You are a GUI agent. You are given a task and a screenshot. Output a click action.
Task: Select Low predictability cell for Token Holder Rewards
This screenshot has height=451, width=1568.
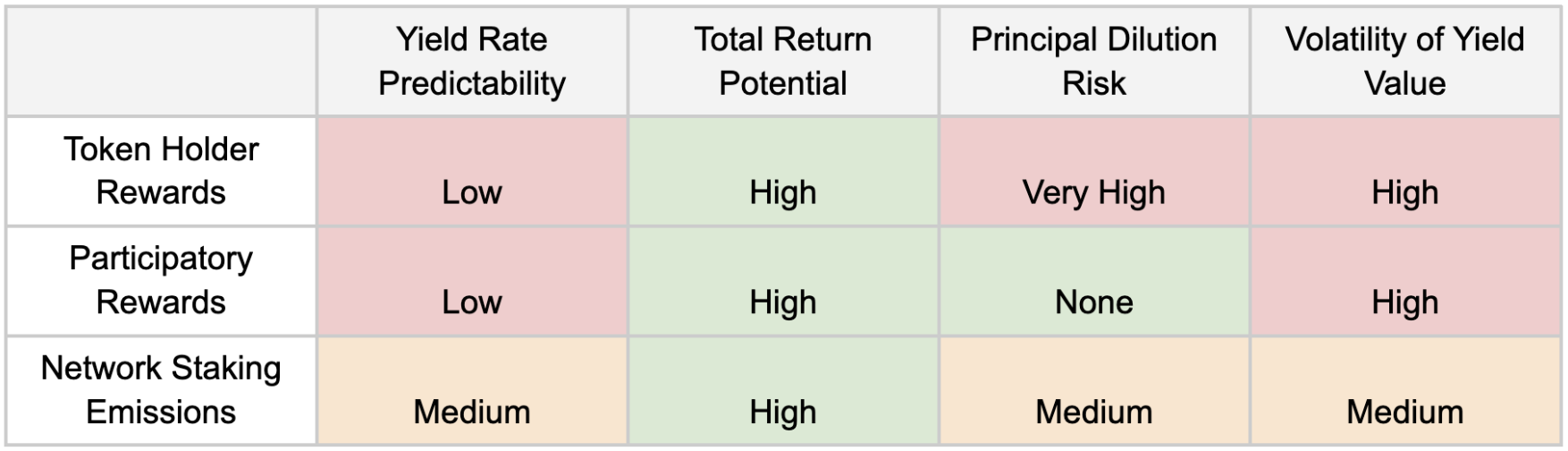click(472, 171)
